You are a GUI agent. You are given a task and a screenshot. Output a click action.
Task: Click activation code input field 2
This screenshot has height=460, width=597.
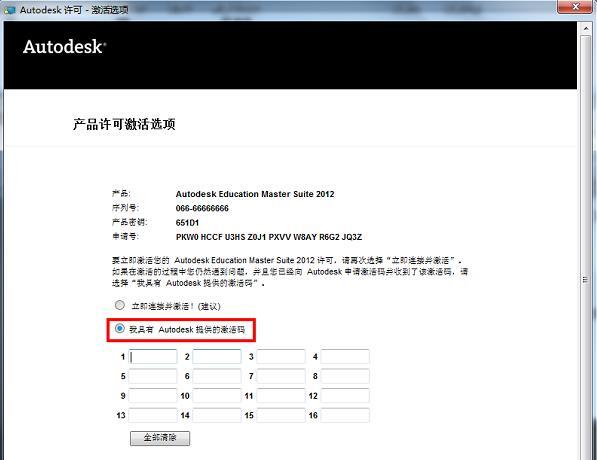point(217,357)
